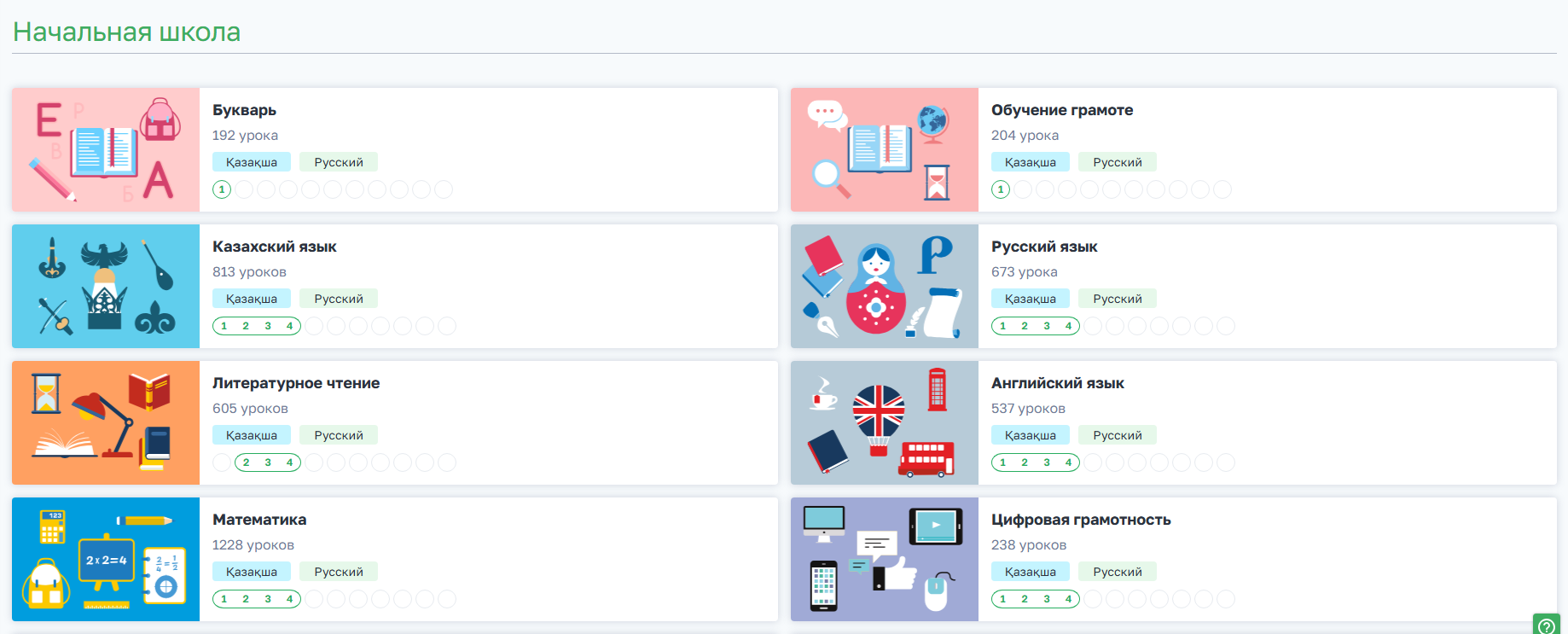
Task: Click the Казахский язык course illustration
Action: 106,287
